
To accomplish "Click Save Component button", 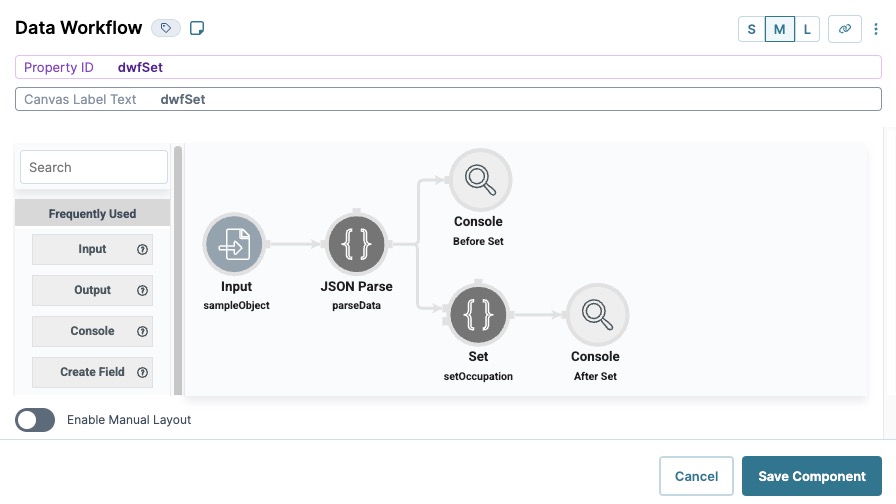I will click(811, 476).
